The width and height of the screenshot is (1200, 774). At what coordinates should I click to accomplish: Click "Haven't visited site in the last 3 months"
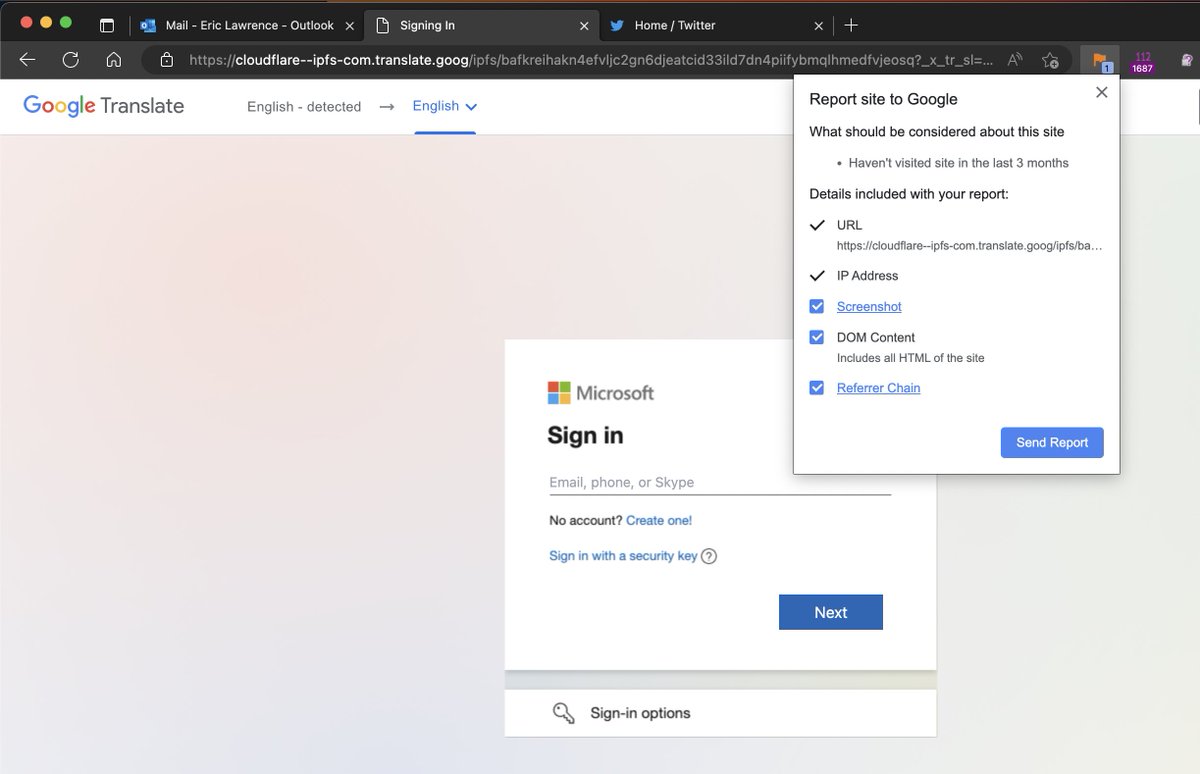(x=958, y=163)
